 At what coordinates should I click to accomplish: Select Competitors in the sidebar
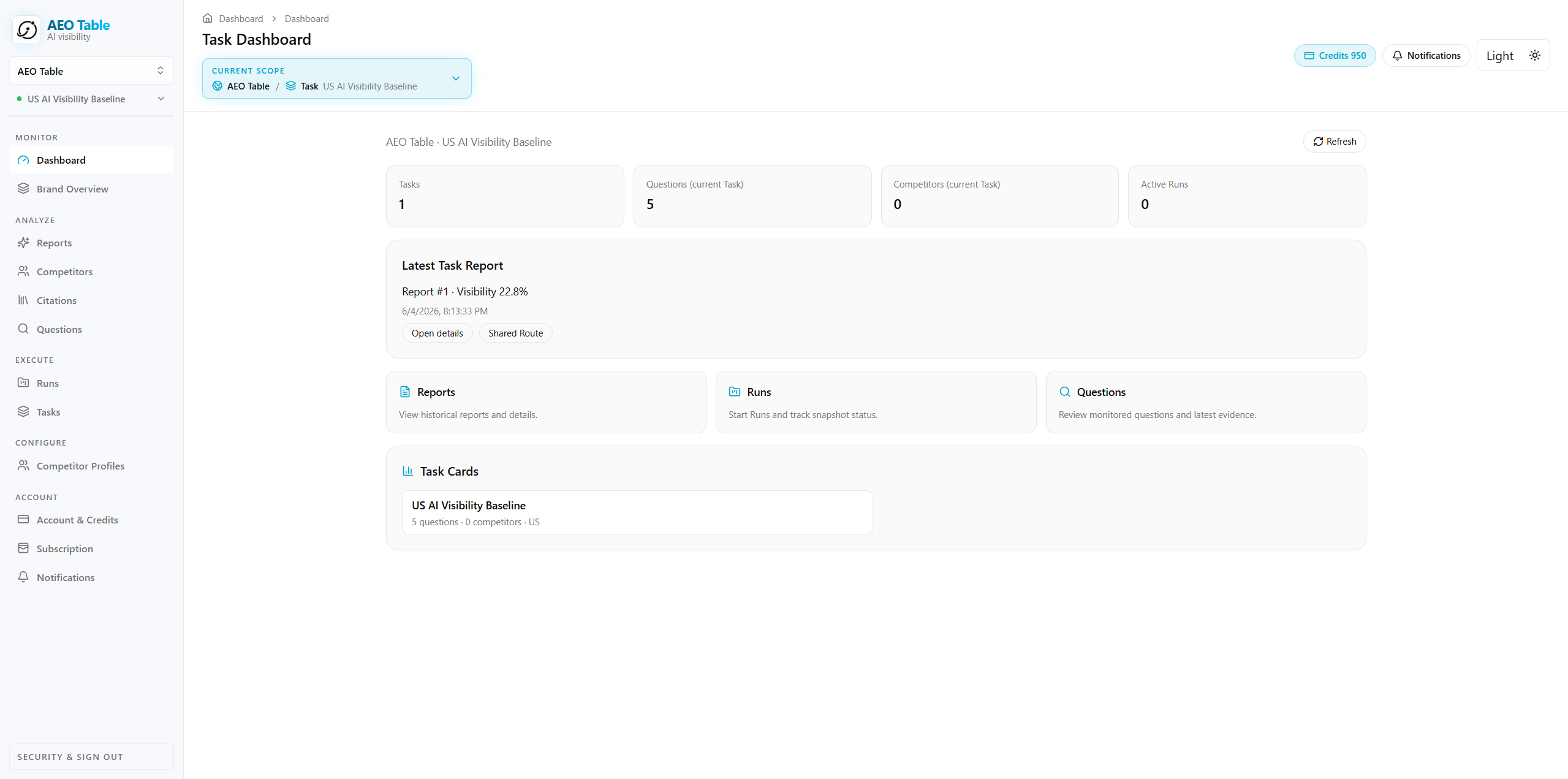click(91, 272)
